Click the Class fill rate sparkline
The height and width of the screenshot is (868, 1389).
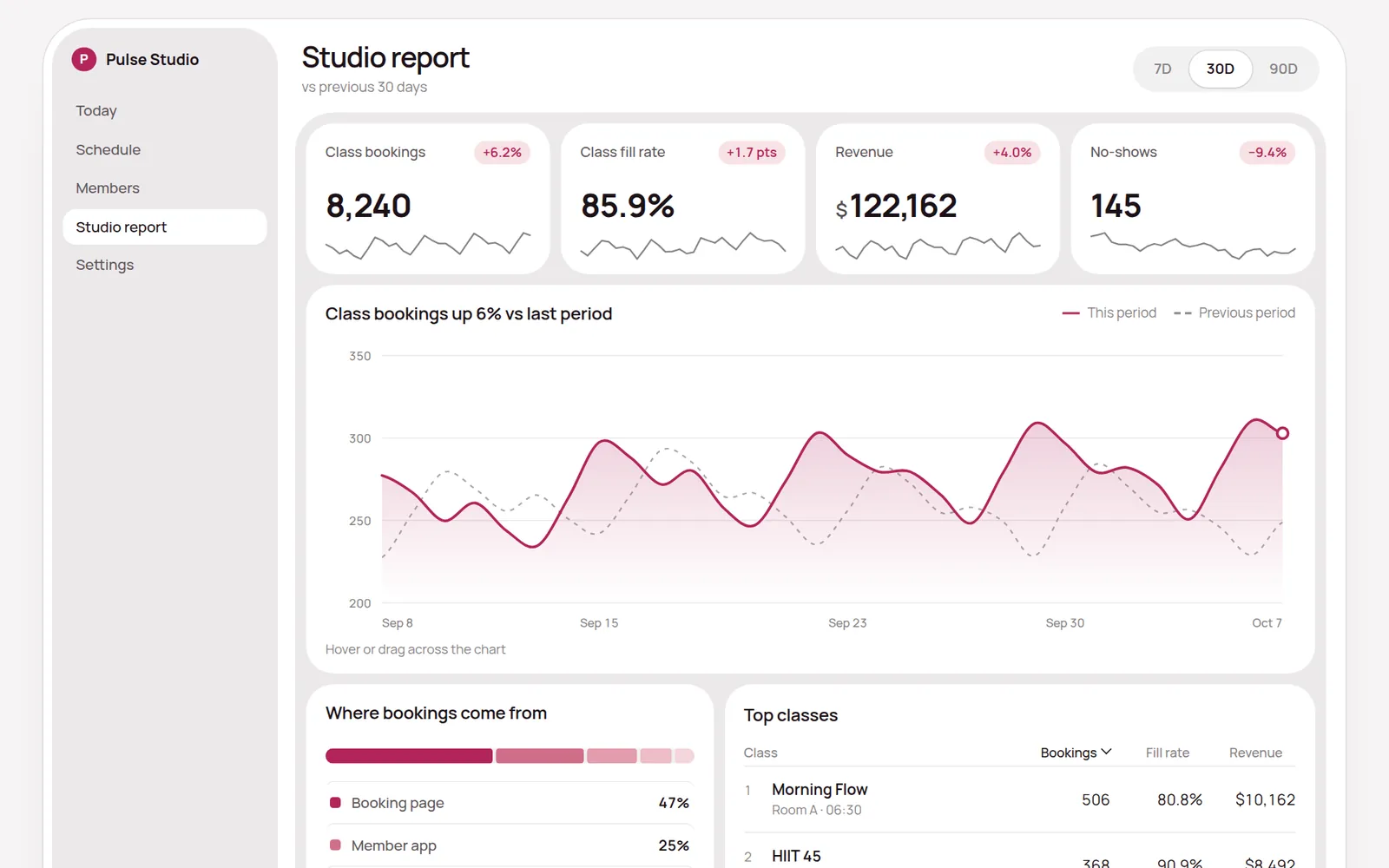tap(683, 246)
